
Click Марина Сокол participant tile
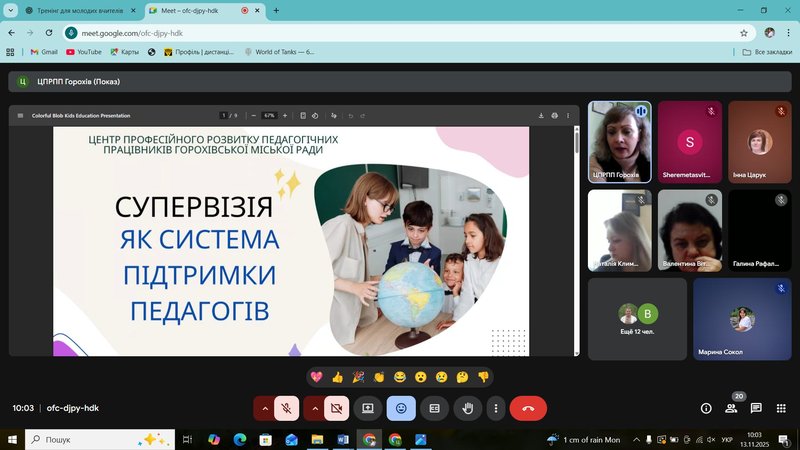(742, 319)
